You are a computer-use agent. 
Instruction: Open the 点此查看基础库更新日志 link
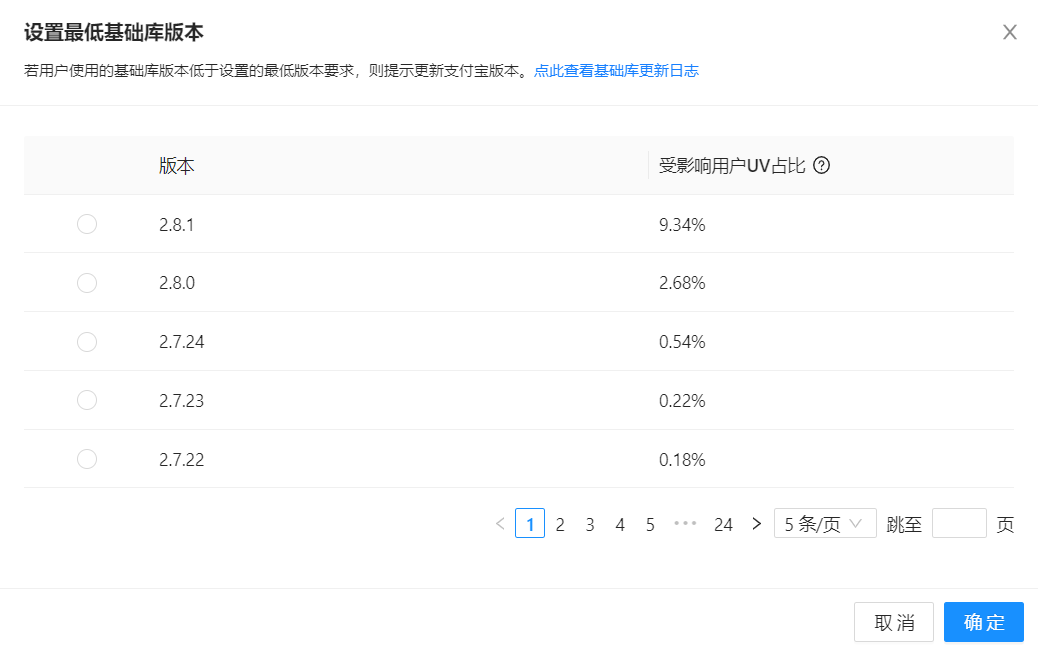tap(616, 71)
